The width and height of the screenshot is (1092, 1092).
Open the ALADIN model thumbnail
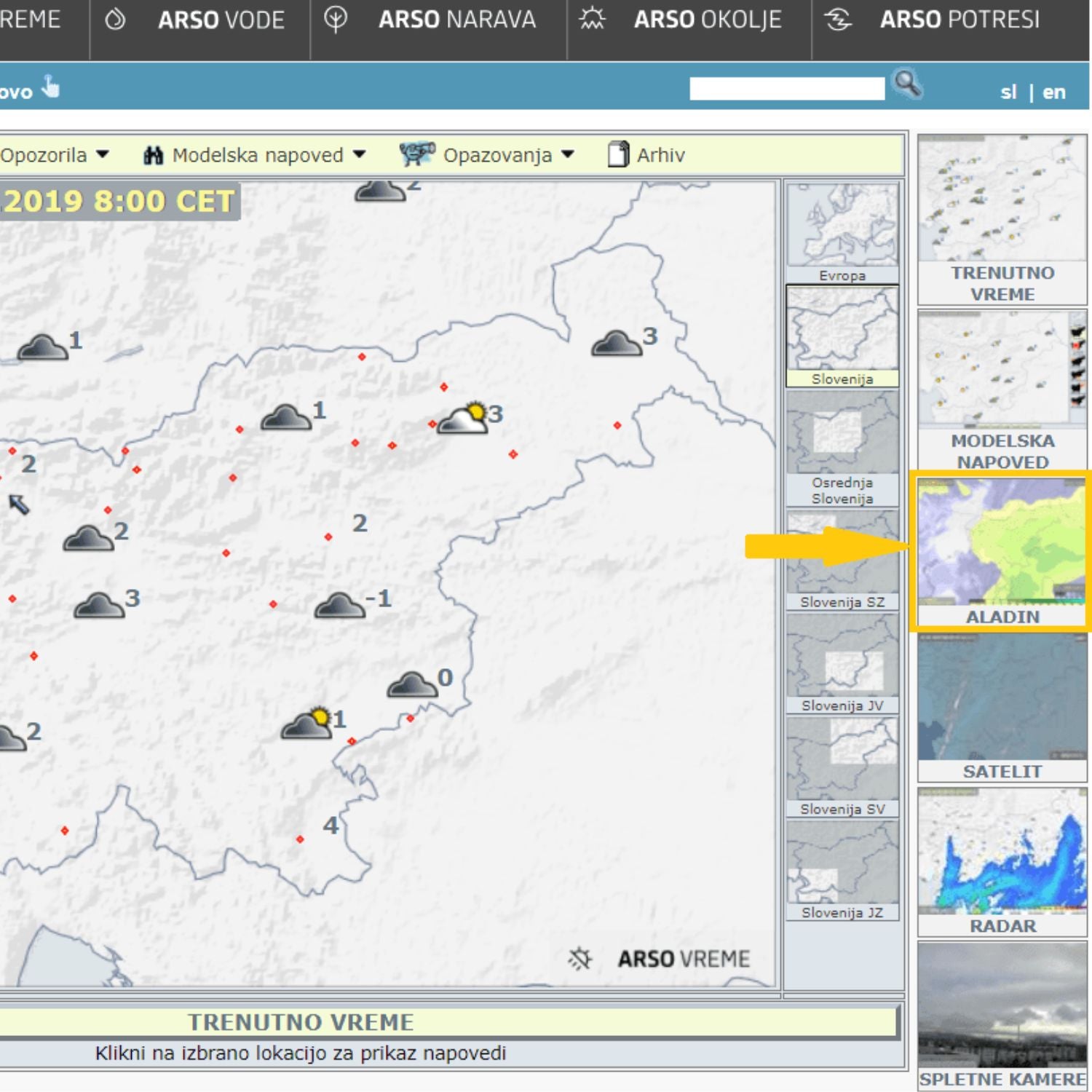1002,551
